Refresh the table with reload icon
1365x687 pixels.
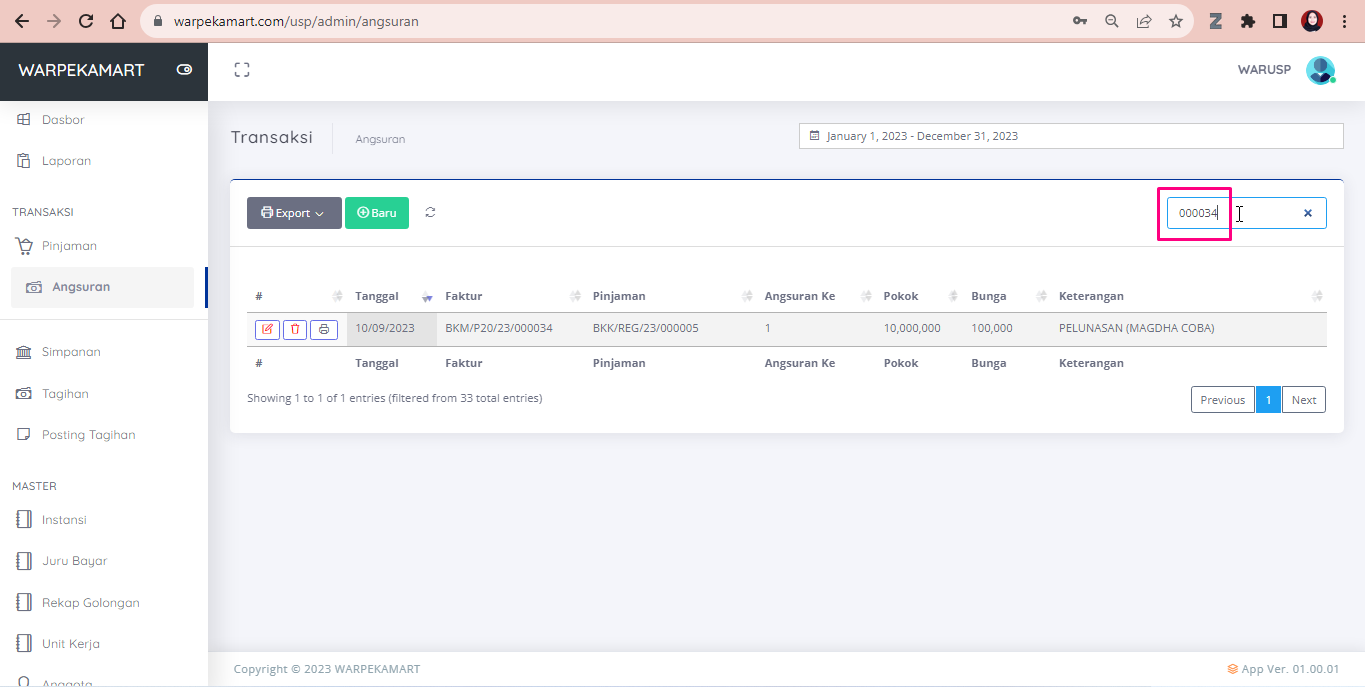click(430, 212)
